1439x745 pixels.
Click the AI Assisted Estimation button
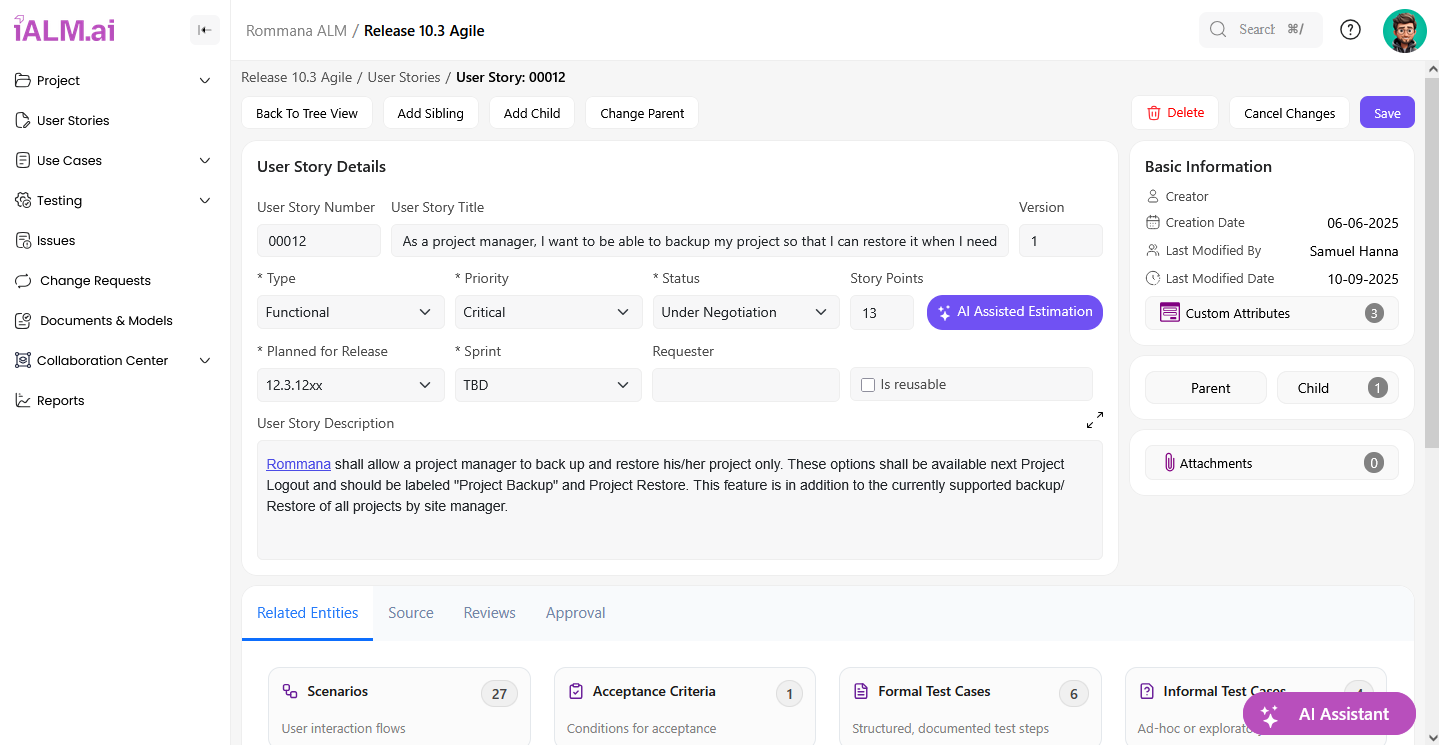tap(1014, 312)
